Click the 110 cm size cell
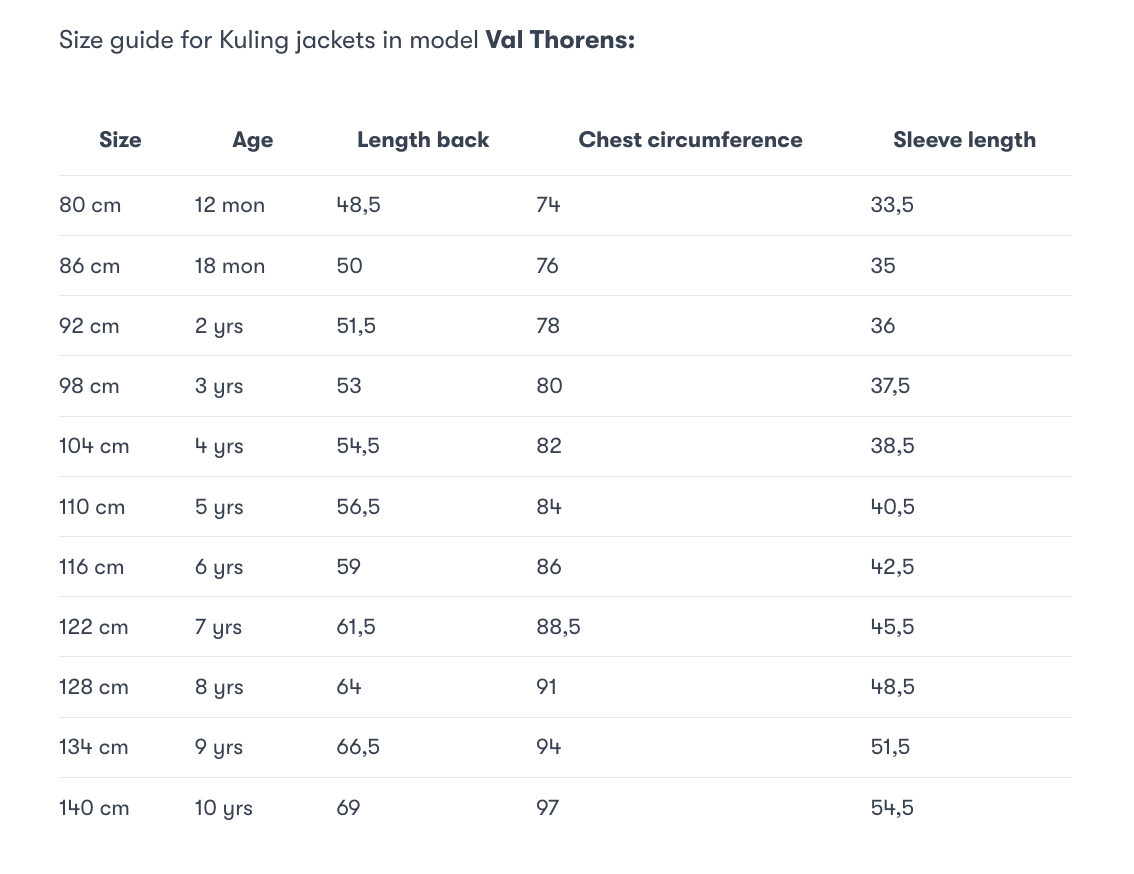The height and width of the screenshot is (874, 1134). pyautogui.click(x=92, y=506)
